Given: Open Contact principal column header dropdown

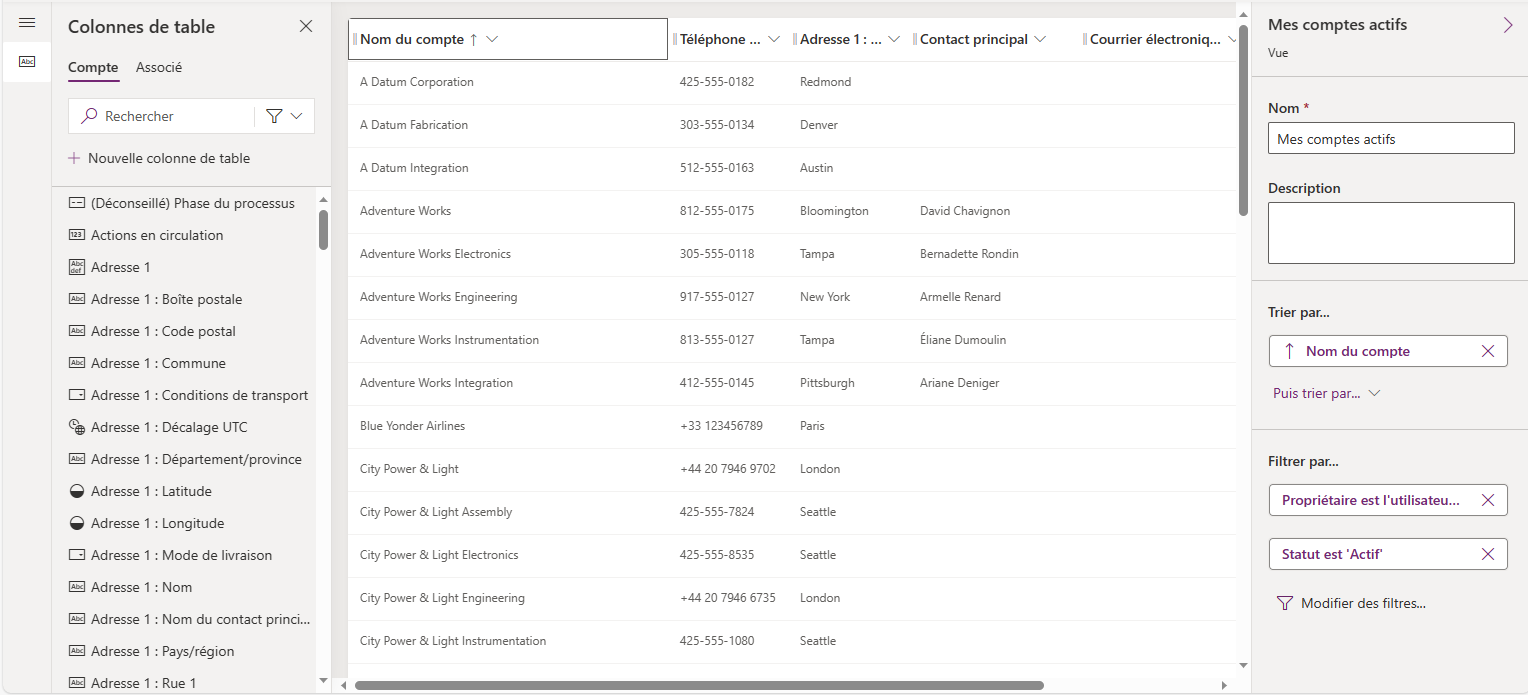Looking at the screenshot, I should pos(1040,39).
